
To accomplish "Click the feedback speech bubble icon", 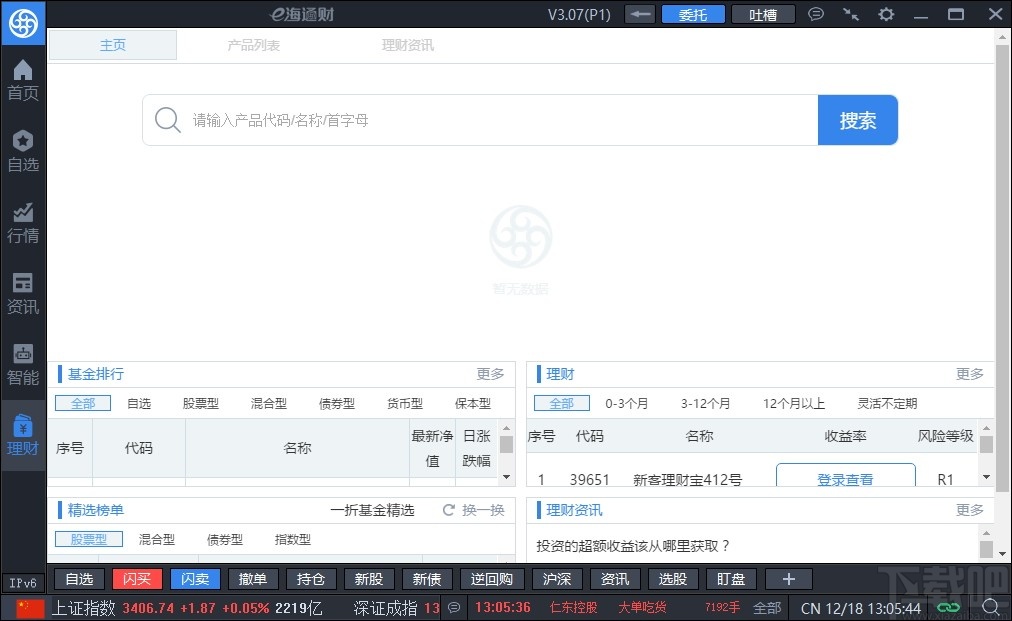I will [816, 14].
